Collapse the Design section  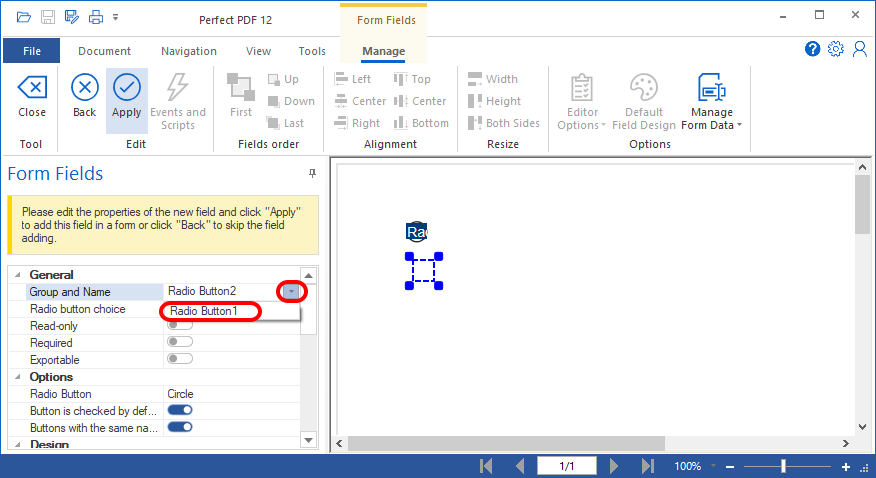pos(18,444)
